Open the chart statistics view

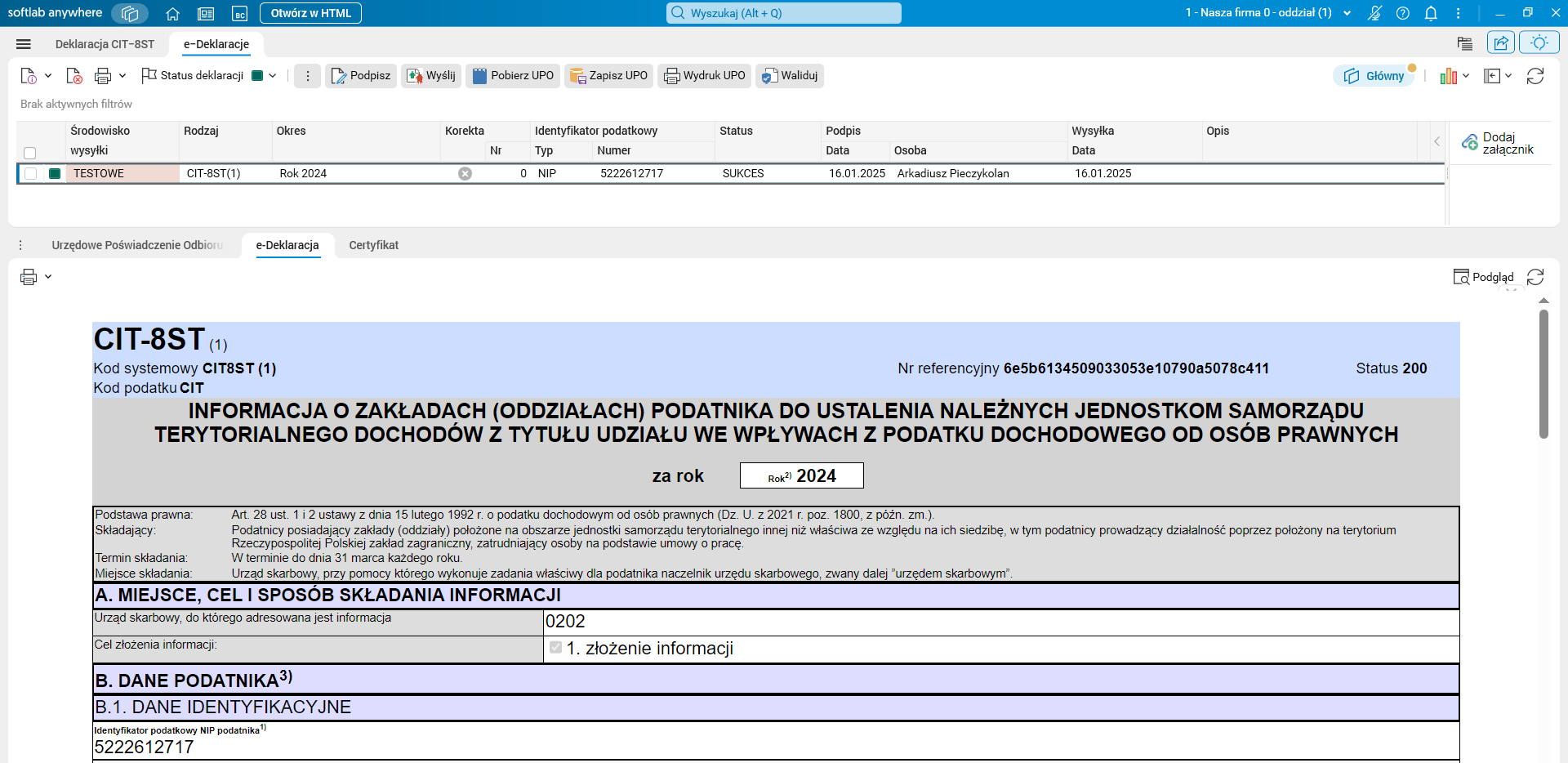pyautogui.click(x=1450, y=75)
